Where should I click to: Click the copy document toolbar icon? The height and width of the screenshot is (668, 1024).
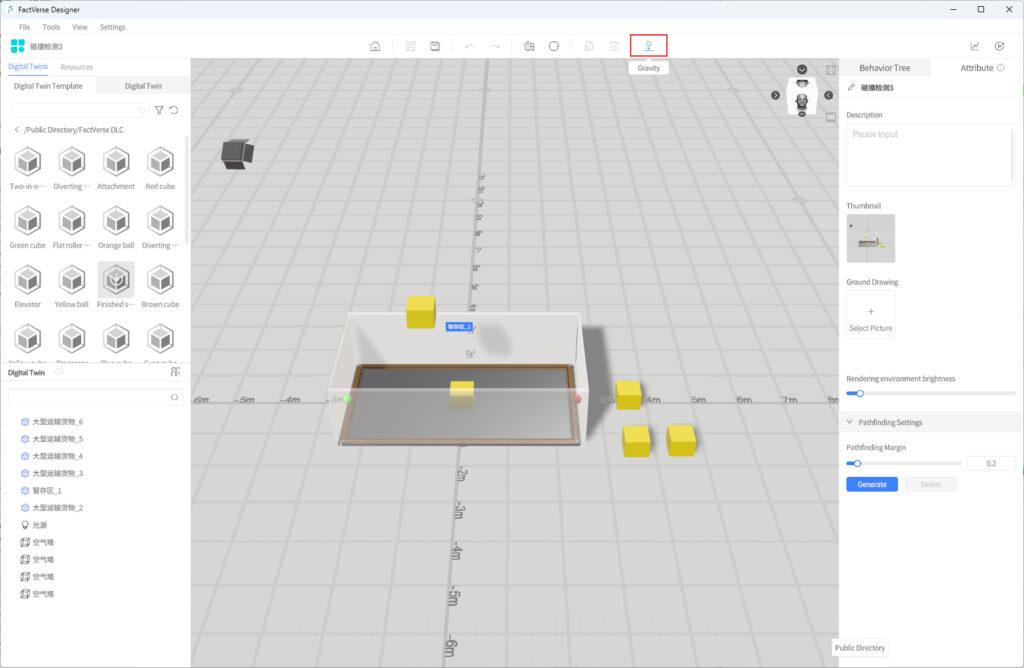(x=588, y=46)
